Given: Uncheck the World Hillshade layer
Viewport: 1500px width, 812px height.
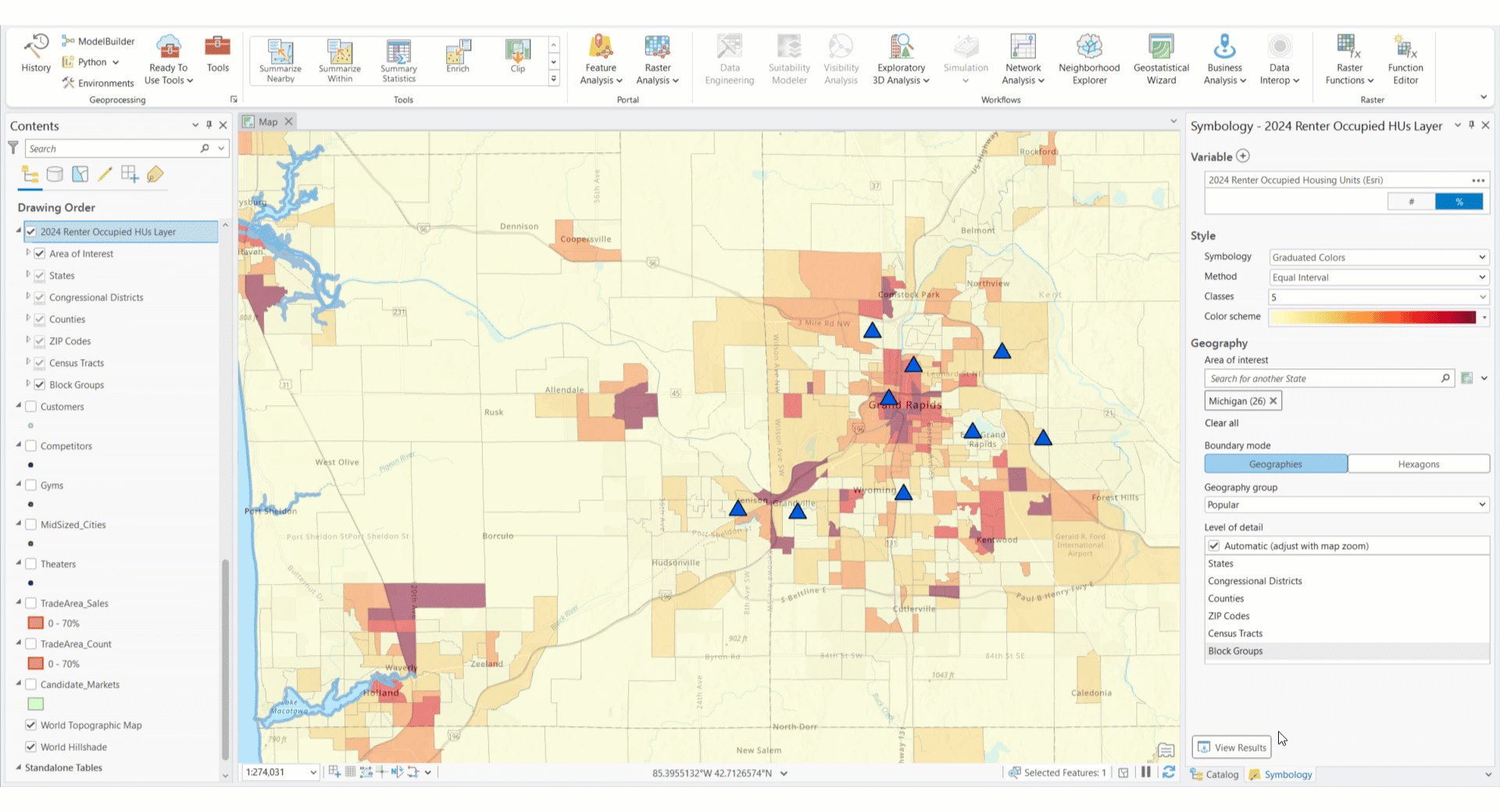Looking at the screenshot, I should point(31,747).
